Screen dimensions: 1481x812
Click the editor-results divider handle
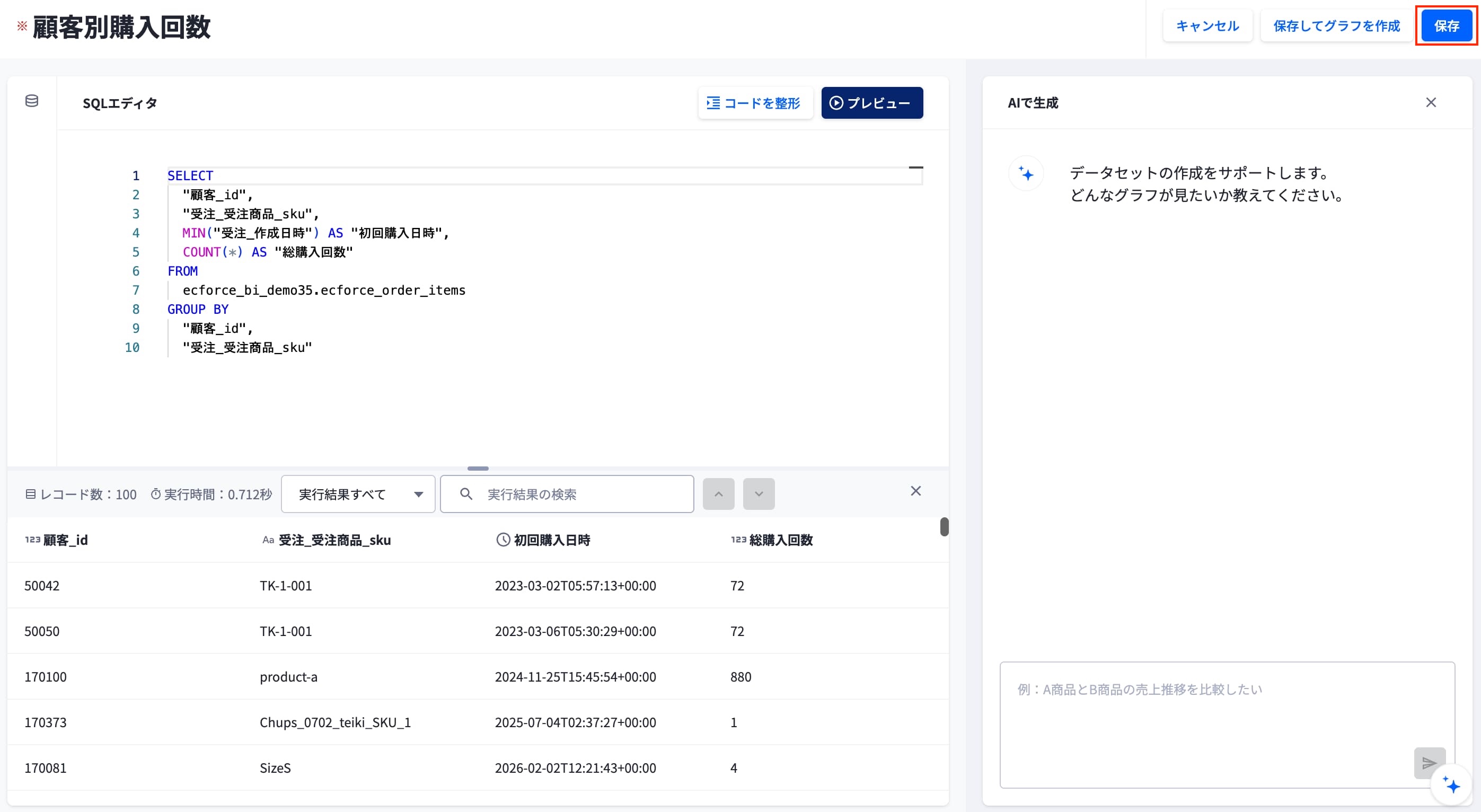point(478,469)
